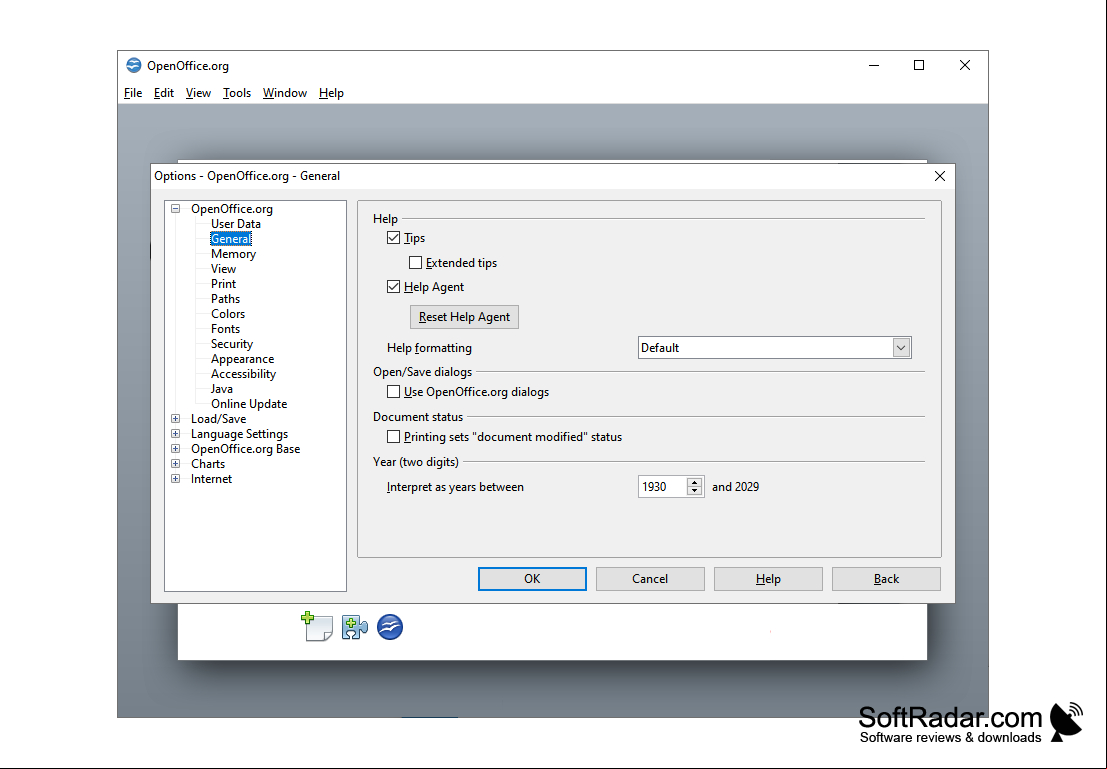
Task: Click the dialog Help button
Action: click(768, 579)
